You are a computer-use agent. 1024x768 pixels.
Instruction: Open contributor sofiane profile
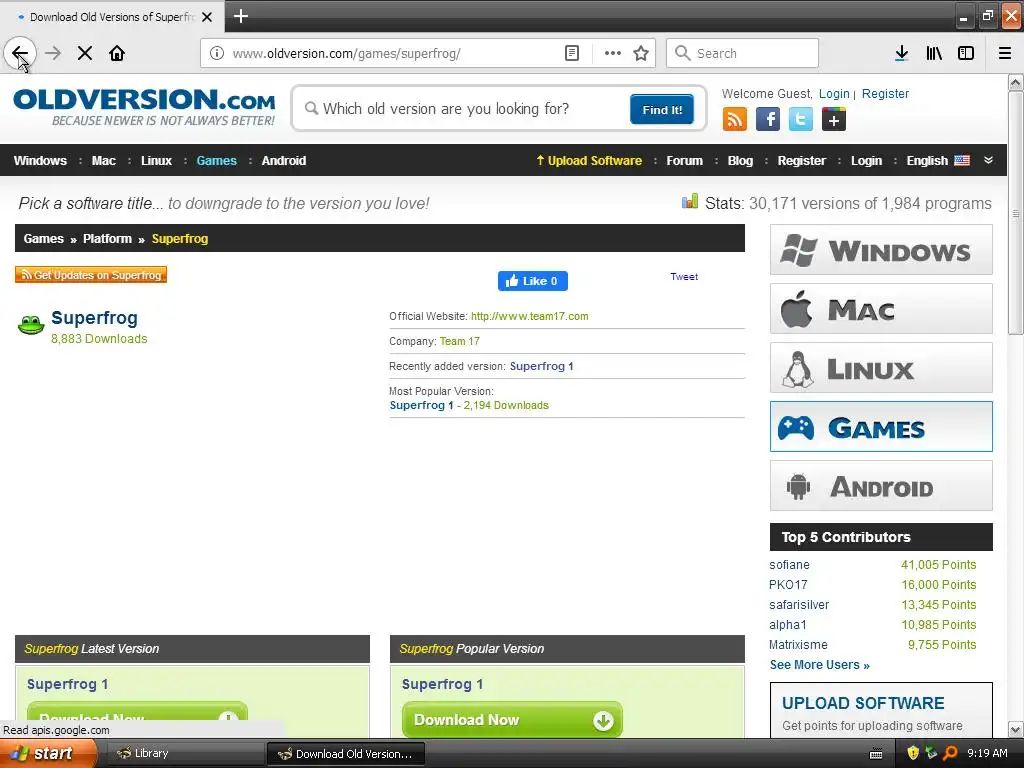[789, 565]
